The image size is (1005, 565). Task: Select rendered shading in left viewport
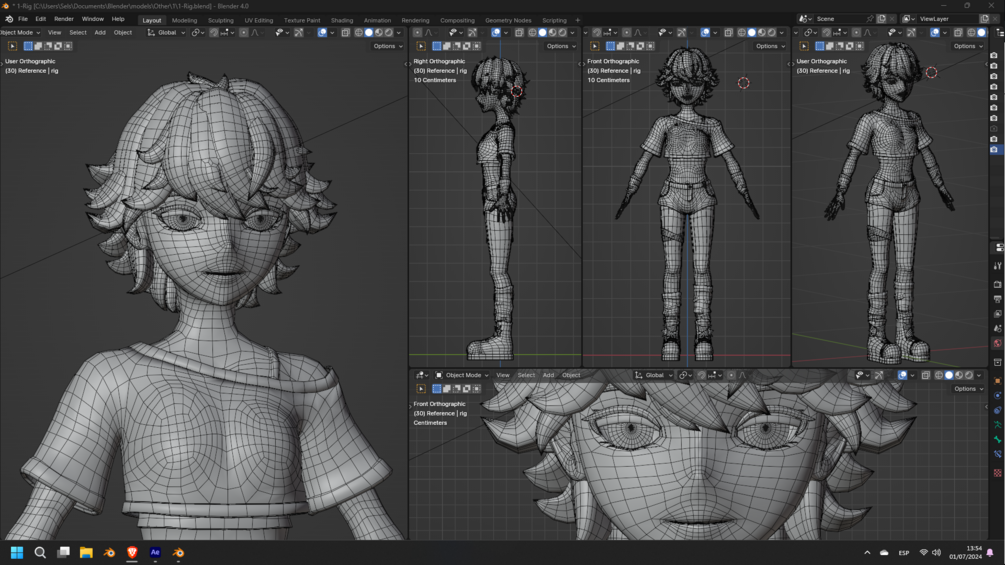click(x=388, y=33)
